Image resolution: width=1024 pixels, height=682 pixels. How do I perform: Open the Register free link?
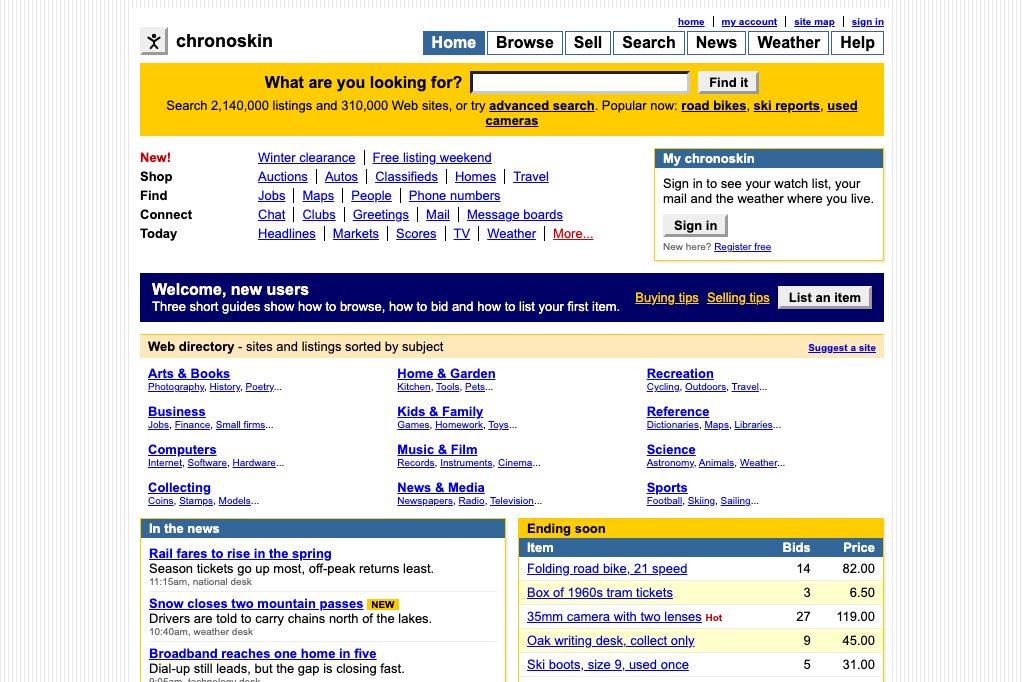(x=743, y=247)
